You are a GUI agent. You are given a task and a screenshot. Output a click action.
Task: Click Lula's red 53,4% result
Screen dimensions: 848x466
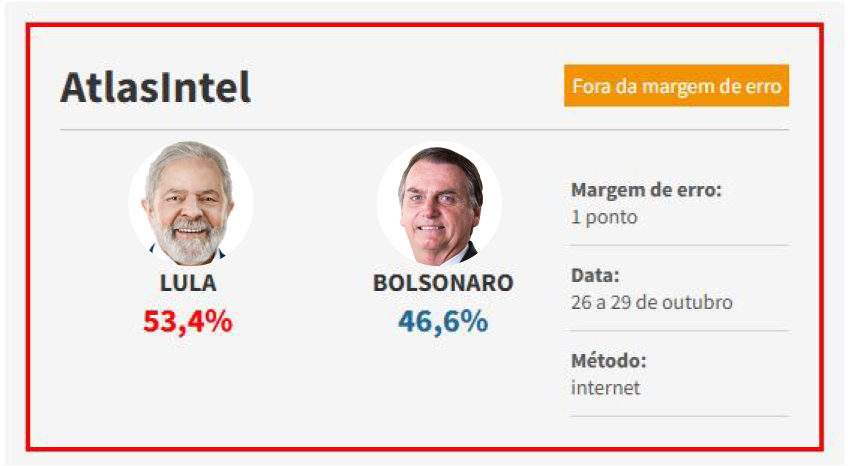[188, 321]
